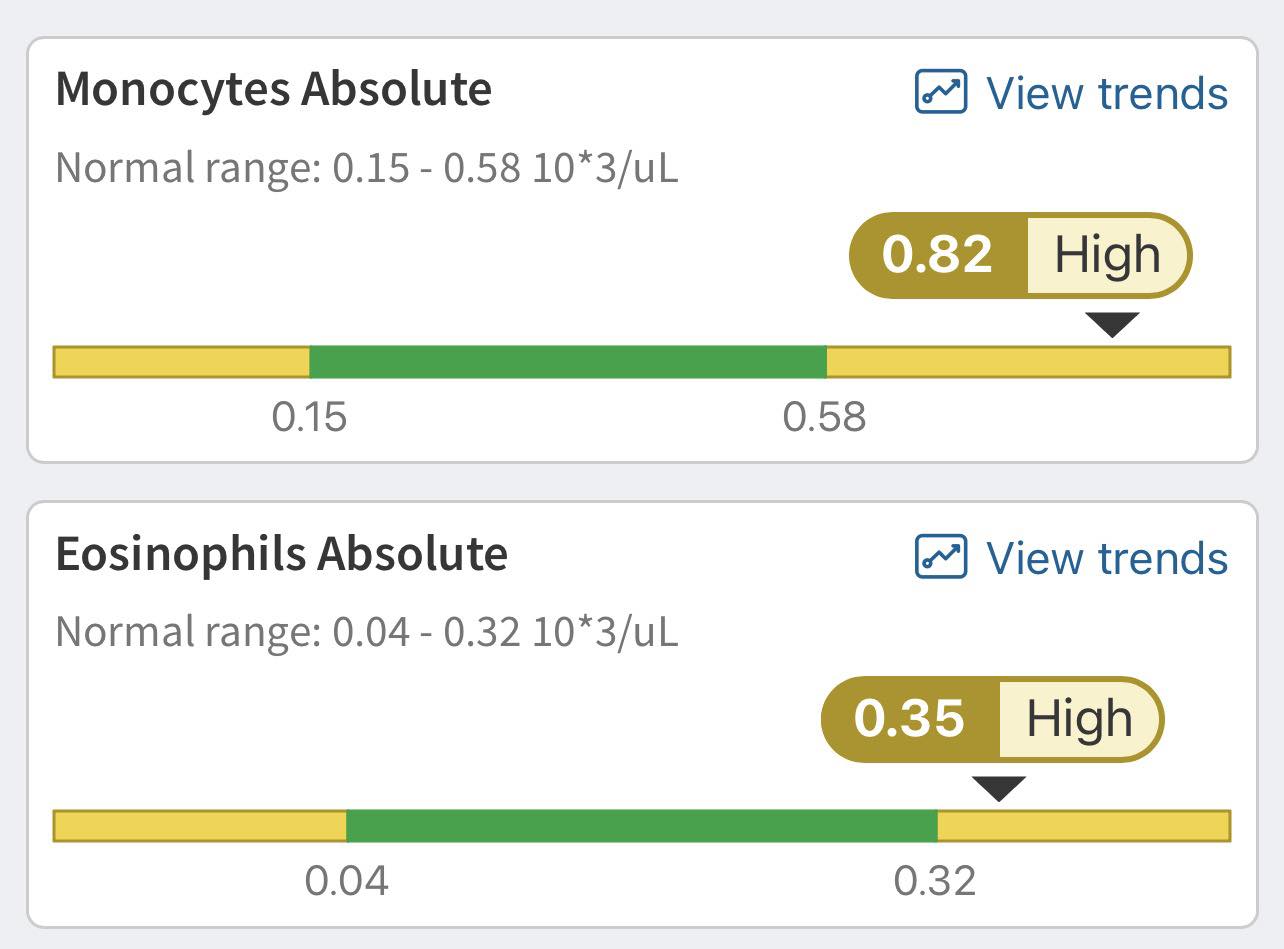Click the trend chart icon for Eosinophils Absolute
Image resolution: width=1284 pixels, height=949 pixels.
click(941, 557)
